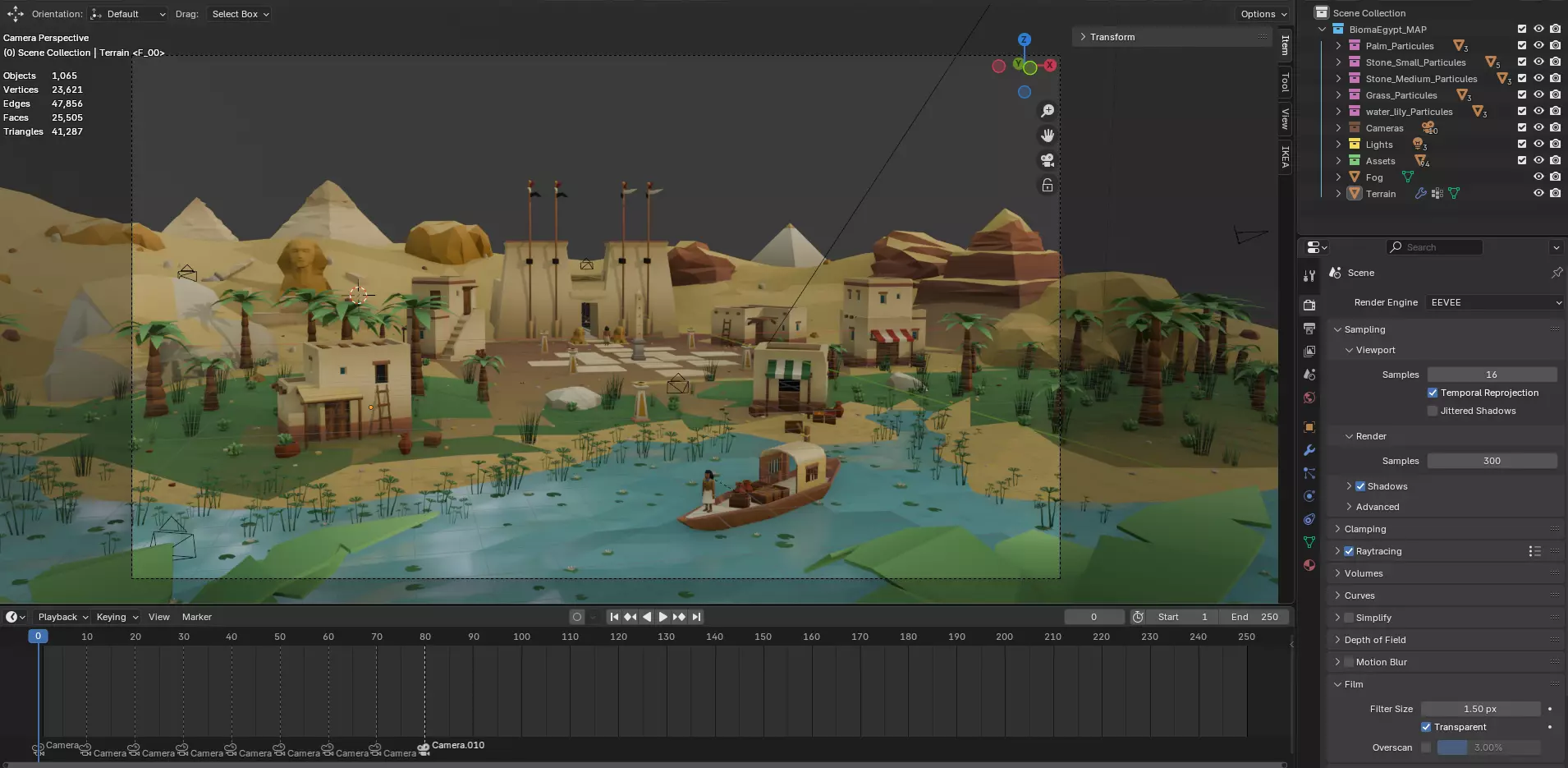Enable the Jittered Shadows checkbox
Screen dimensions: 1568x768
[1433, 411]
